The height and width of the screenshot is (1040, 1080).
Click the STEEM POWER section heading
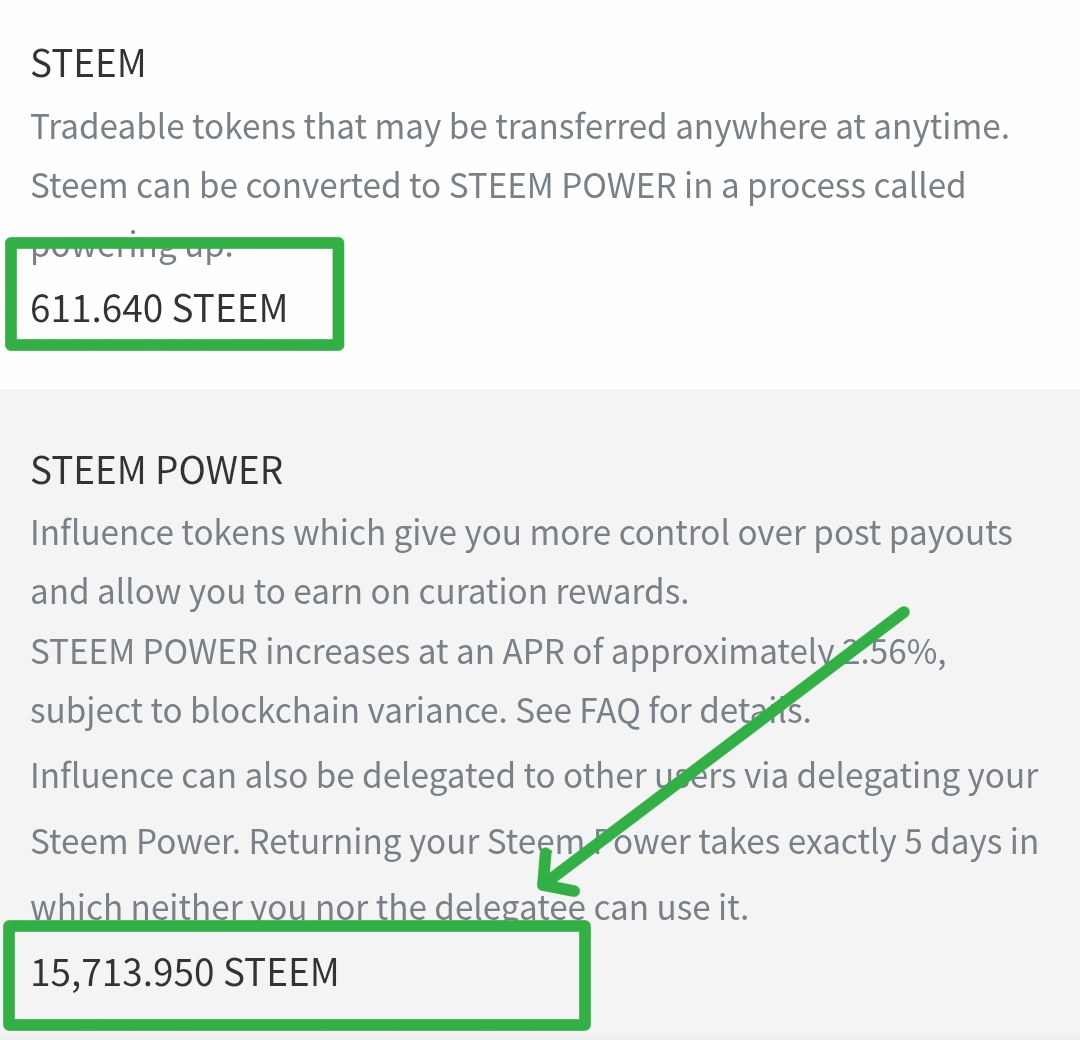157,470
